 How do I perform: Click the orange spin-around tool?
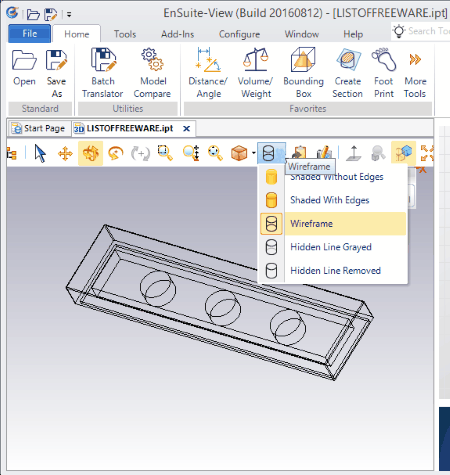(116, 154)
